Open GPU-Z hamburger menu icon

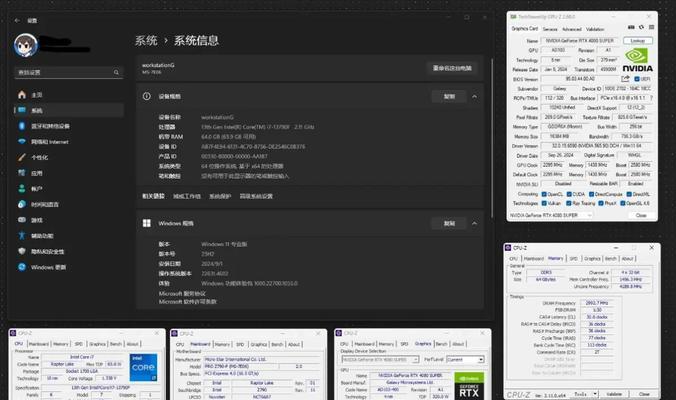pos(651,27)
